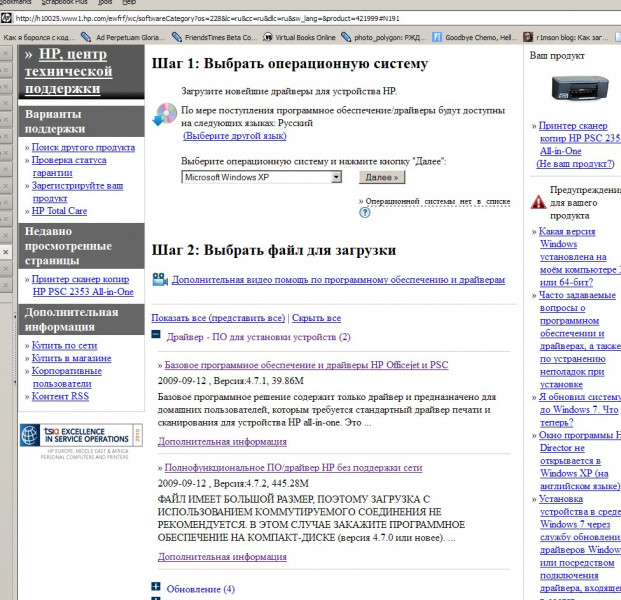Click the HP site icon in address bar
The image size is (621, 600).
(x=6, y=18)
